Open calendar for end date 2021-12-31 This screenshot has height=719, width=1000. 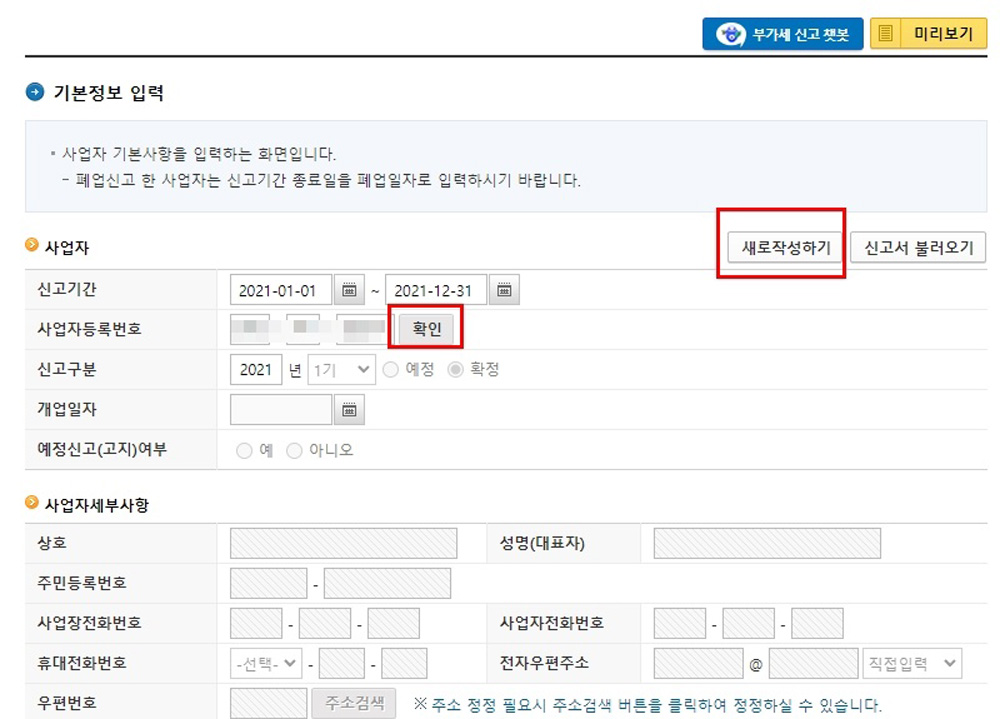[x=504, y=290]
